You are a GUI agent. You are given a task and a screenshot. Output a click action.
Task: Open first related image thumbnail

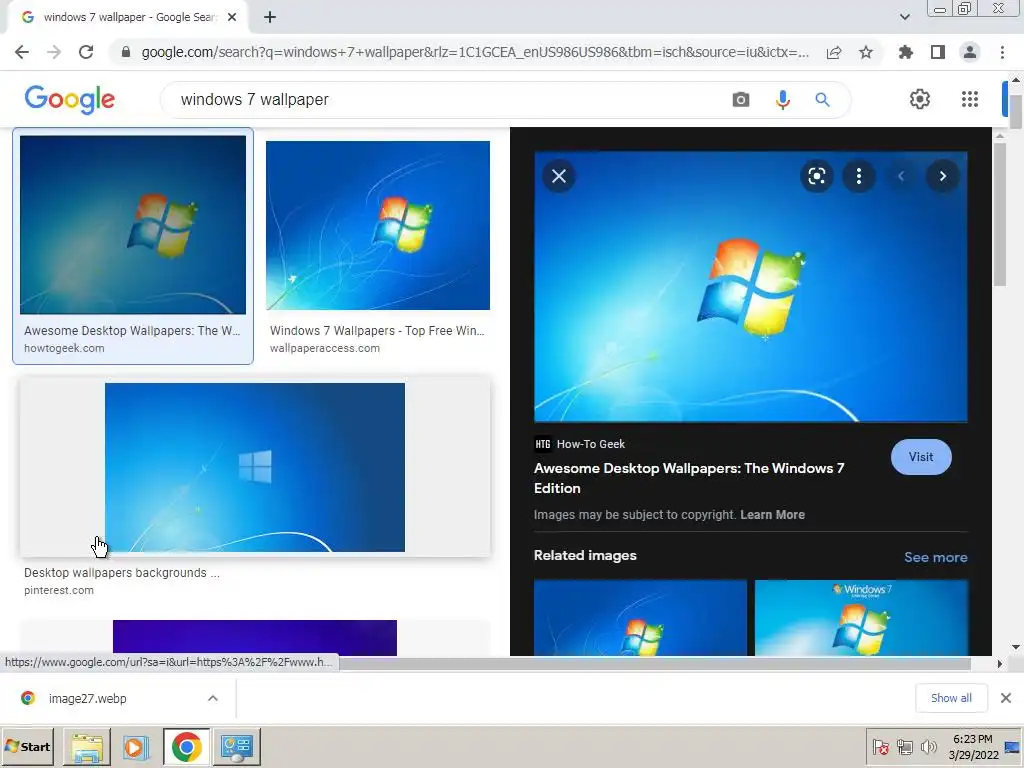click(x=640, y=618)
